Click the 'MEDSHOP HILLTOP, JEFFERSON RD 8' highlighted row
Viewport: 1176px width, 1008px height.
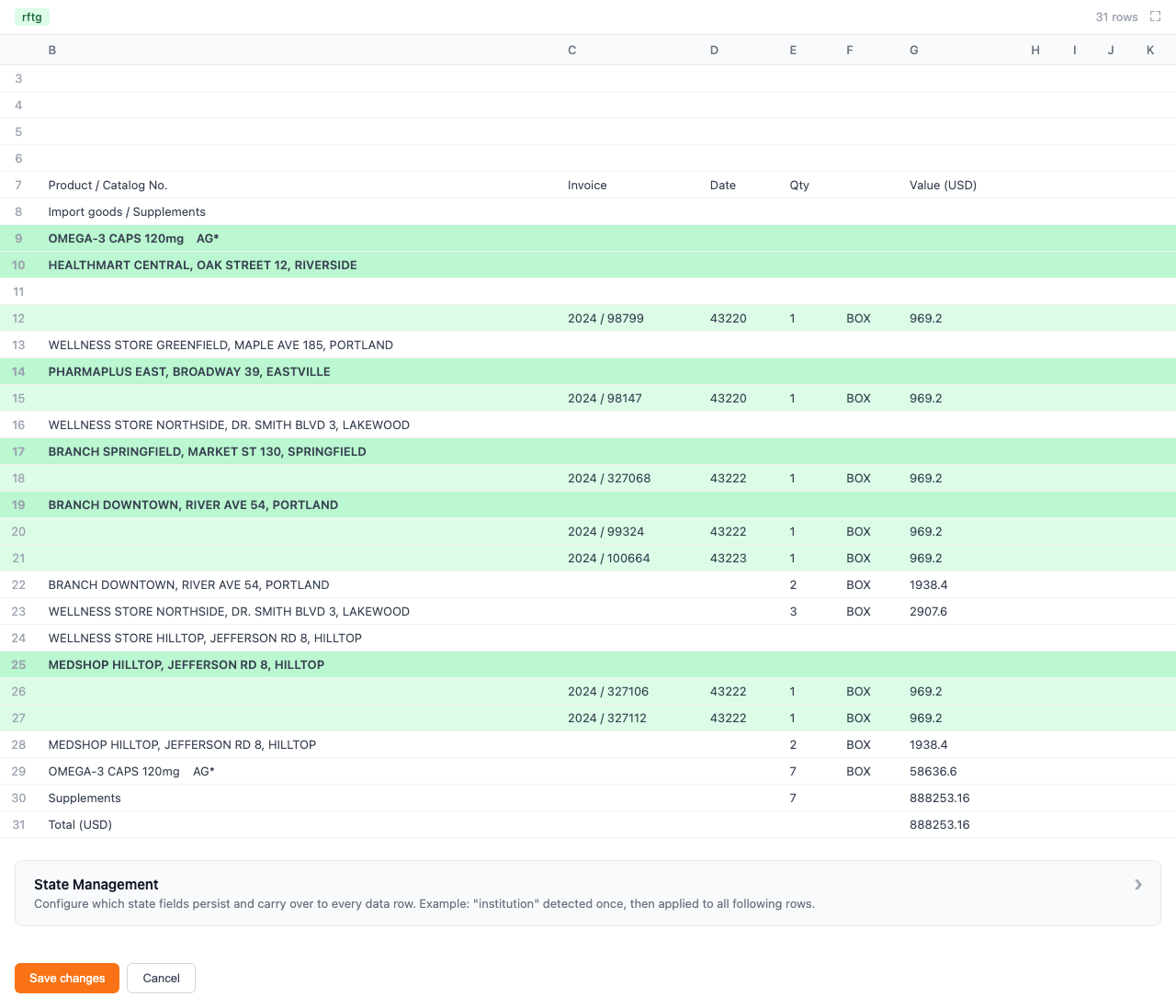click(187, 664)
